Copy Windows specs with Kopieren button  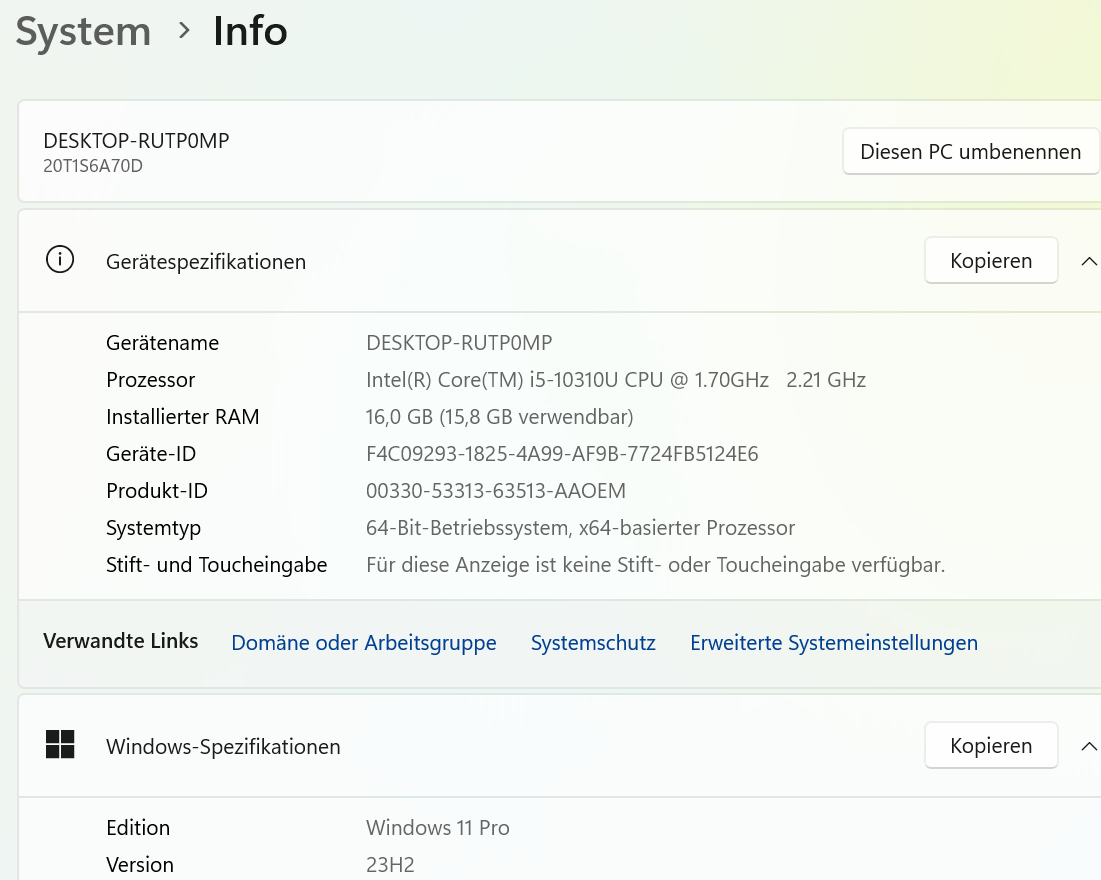(991, 745)
